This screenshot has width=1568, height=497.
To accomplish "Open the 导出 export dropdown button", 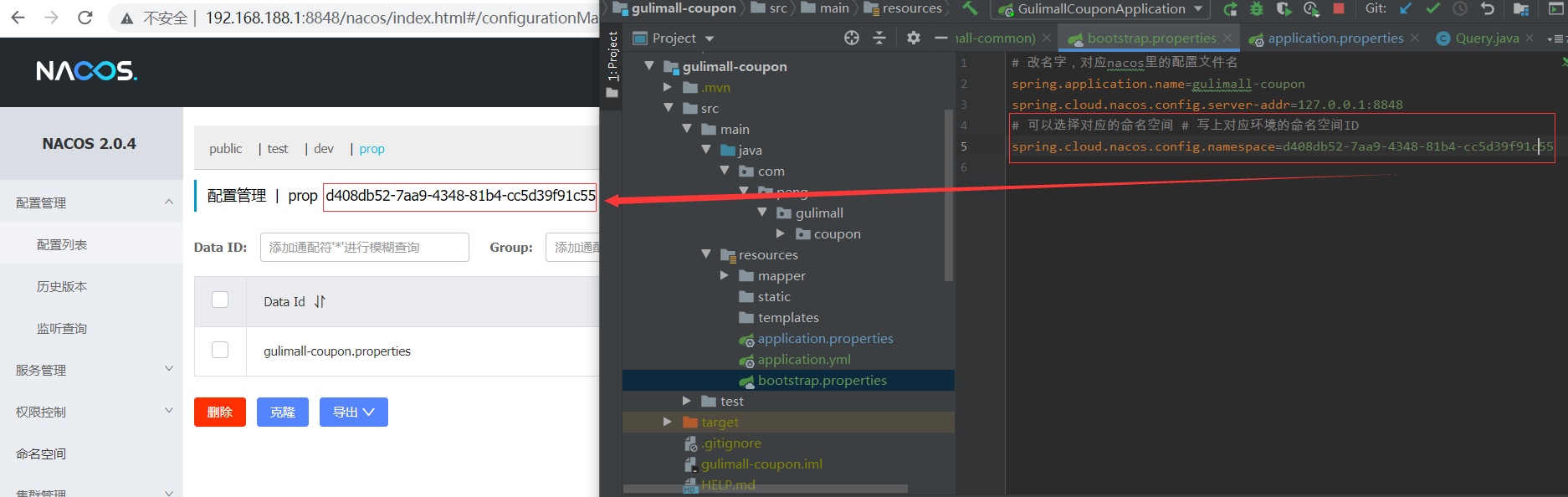I will [354, 412].
